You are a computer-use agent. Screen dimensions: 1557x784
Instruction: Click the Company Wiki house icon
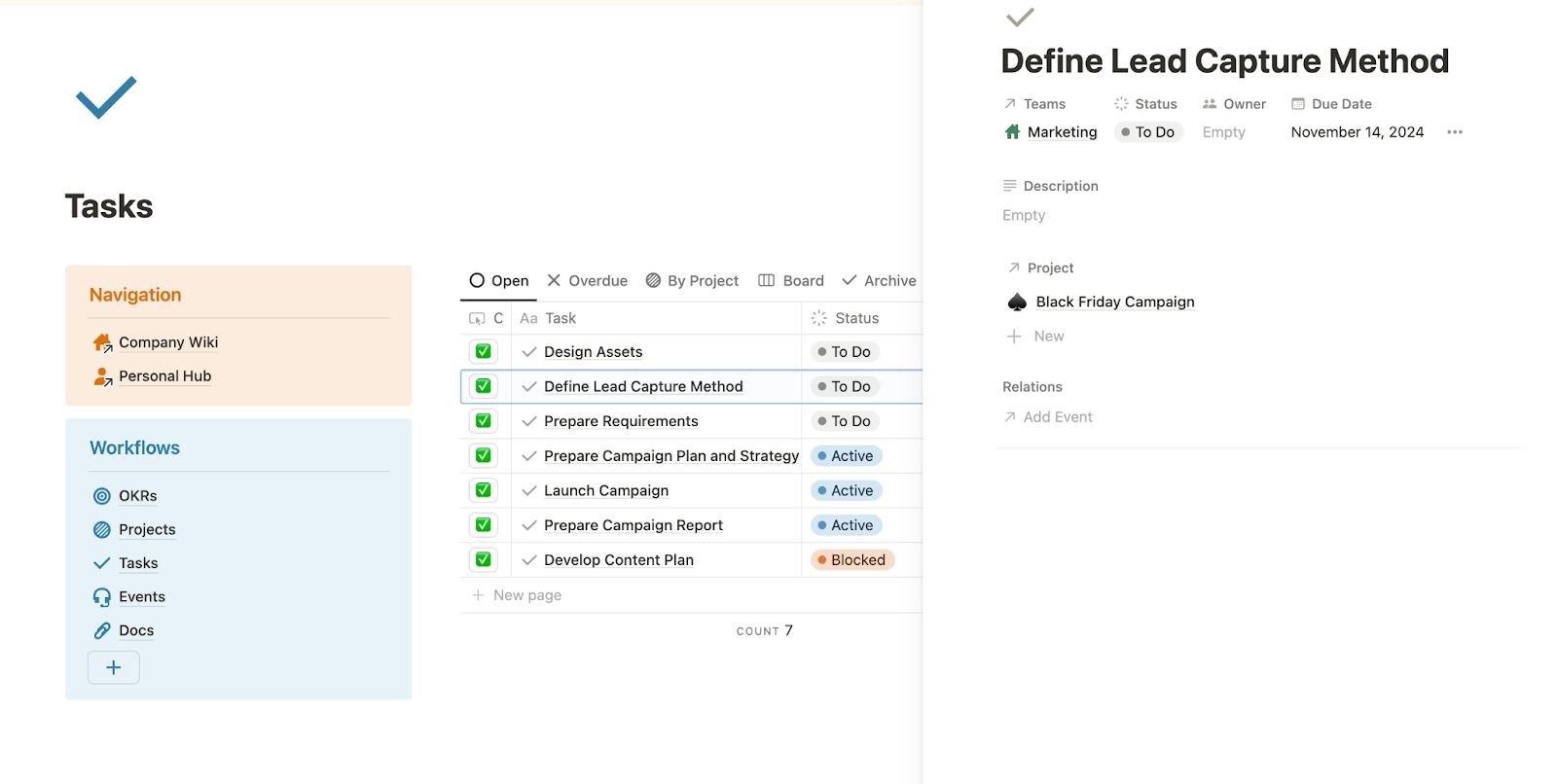click(x=102, y=342)
